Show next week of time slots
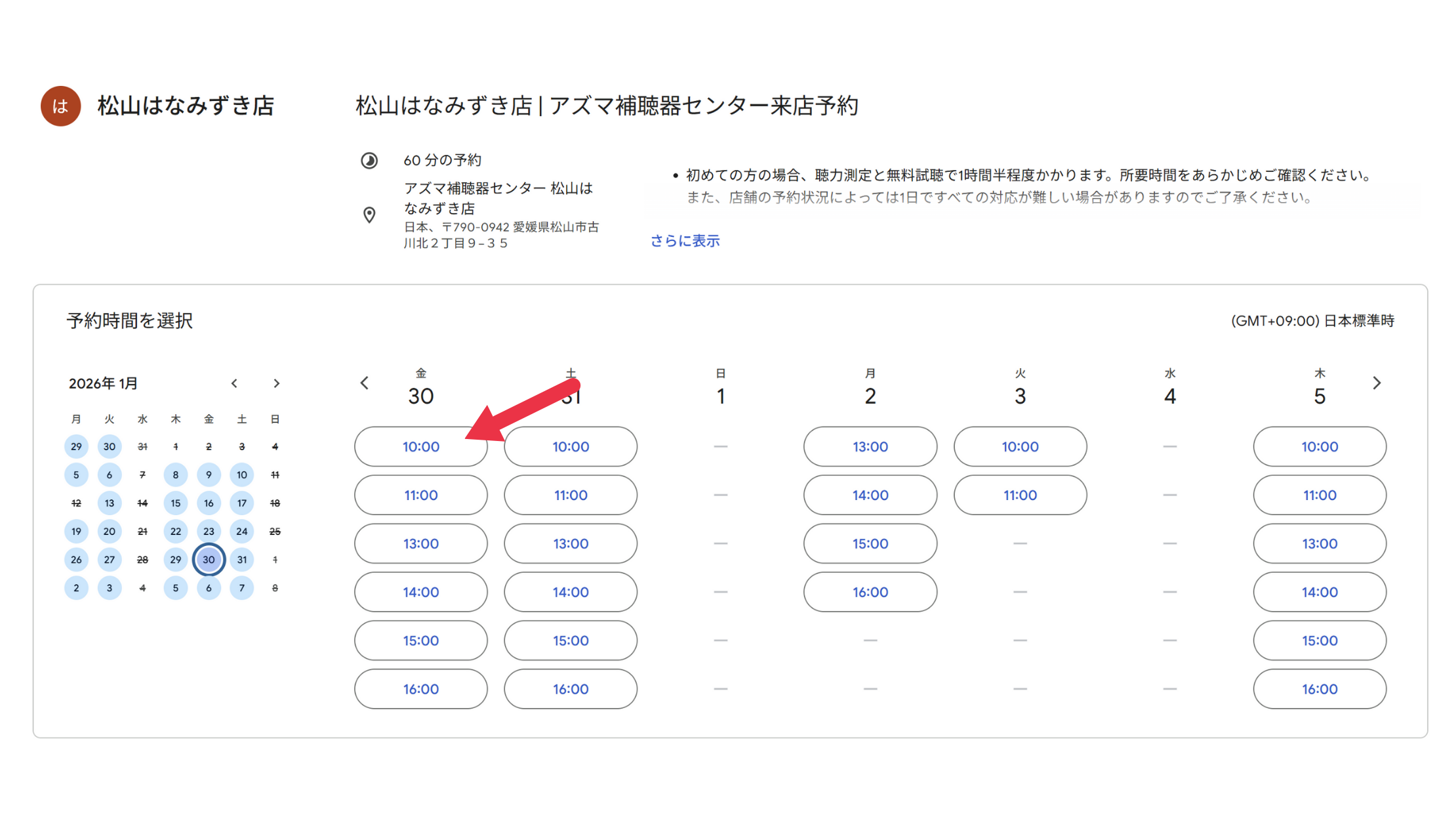 pyautogui.click(x=1377, y=383)
